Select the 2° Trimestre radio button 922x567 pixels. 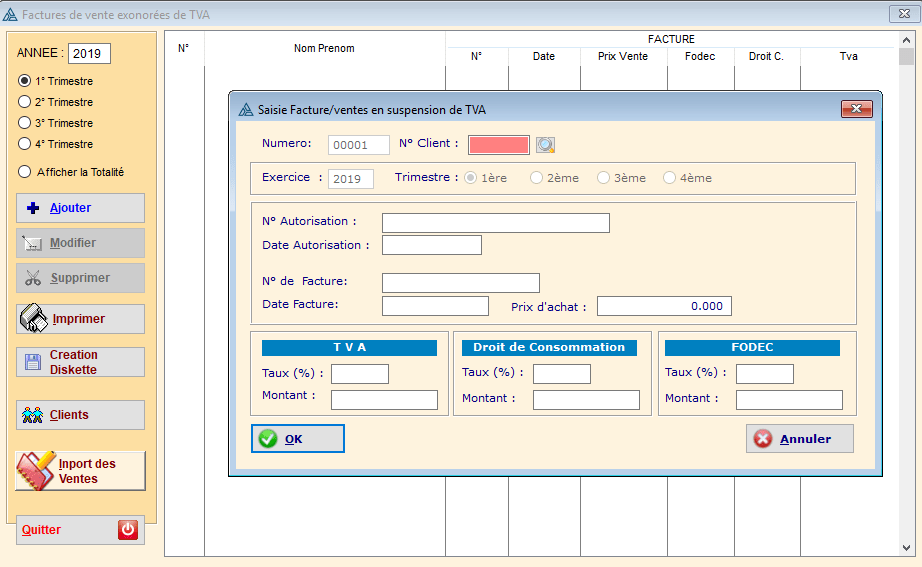24,102
